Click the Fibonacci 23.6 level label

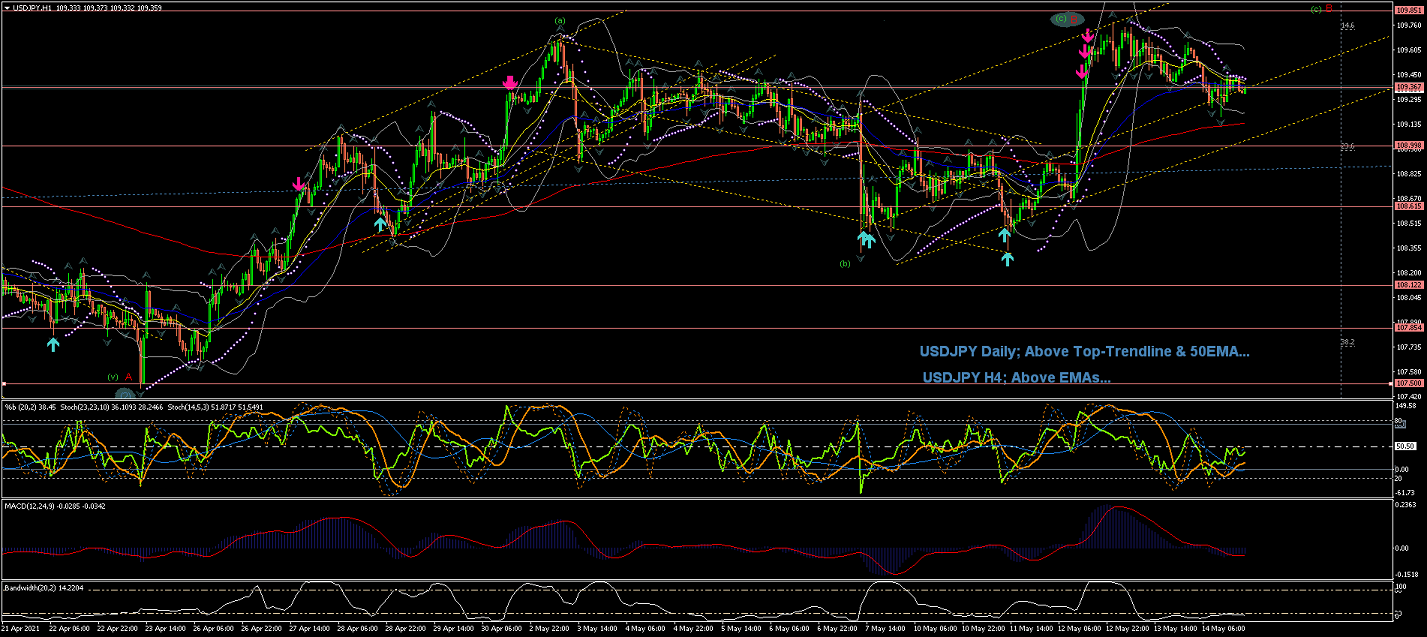pyautogui.click(x=1348, y=147)
